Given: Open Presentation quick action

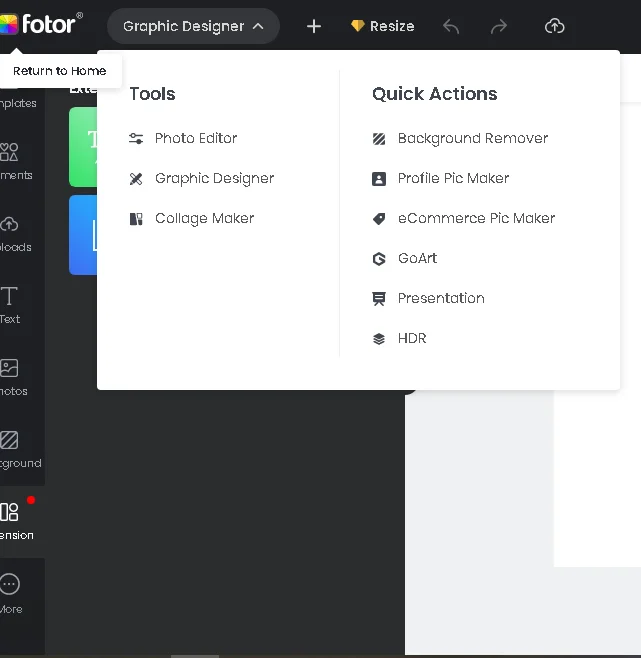Looking at the screenshot, I should 428,298.
